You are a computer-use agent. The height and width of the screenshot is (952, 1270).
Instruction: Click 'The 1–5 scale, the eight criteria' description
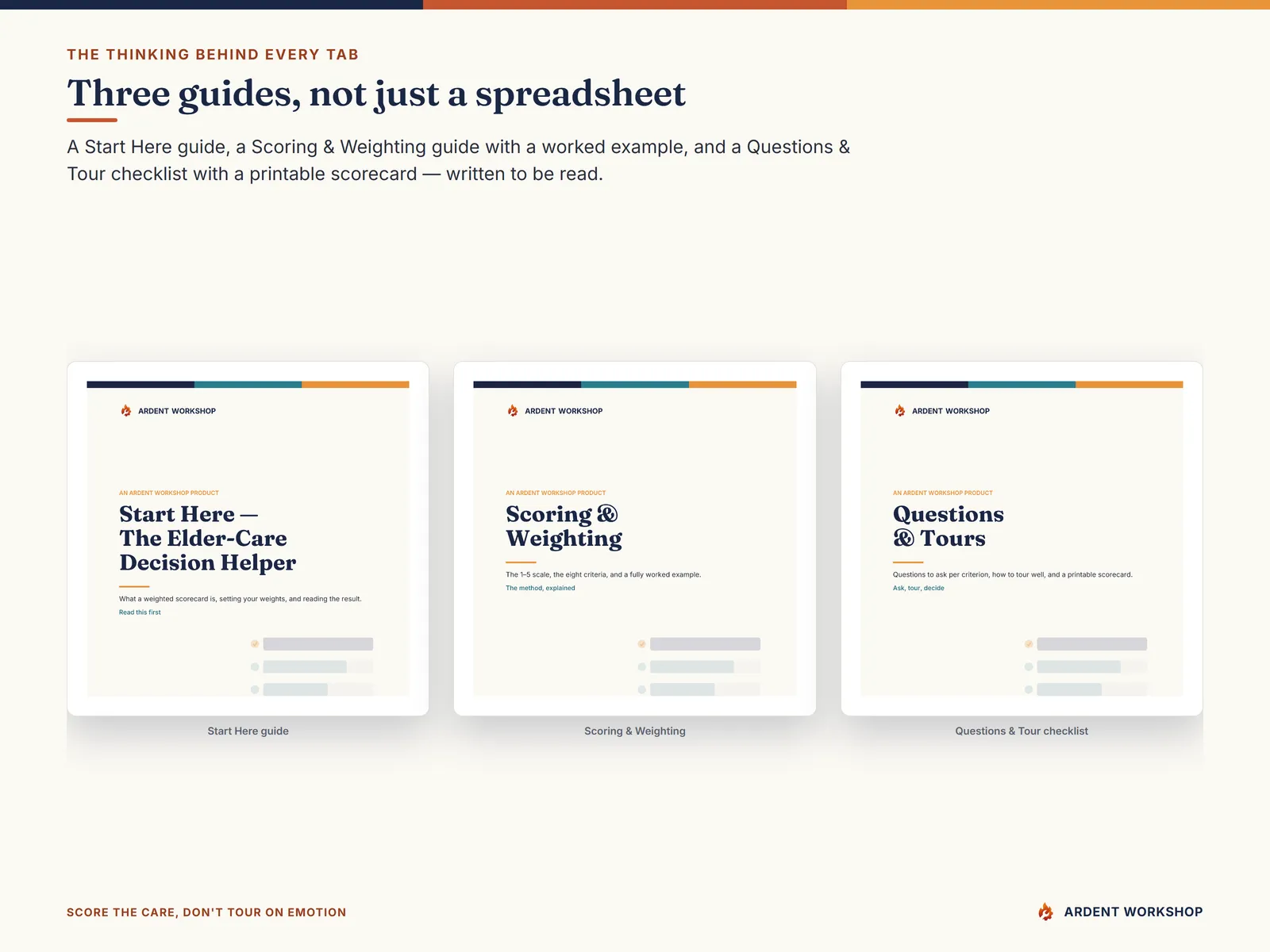point(603,574)
